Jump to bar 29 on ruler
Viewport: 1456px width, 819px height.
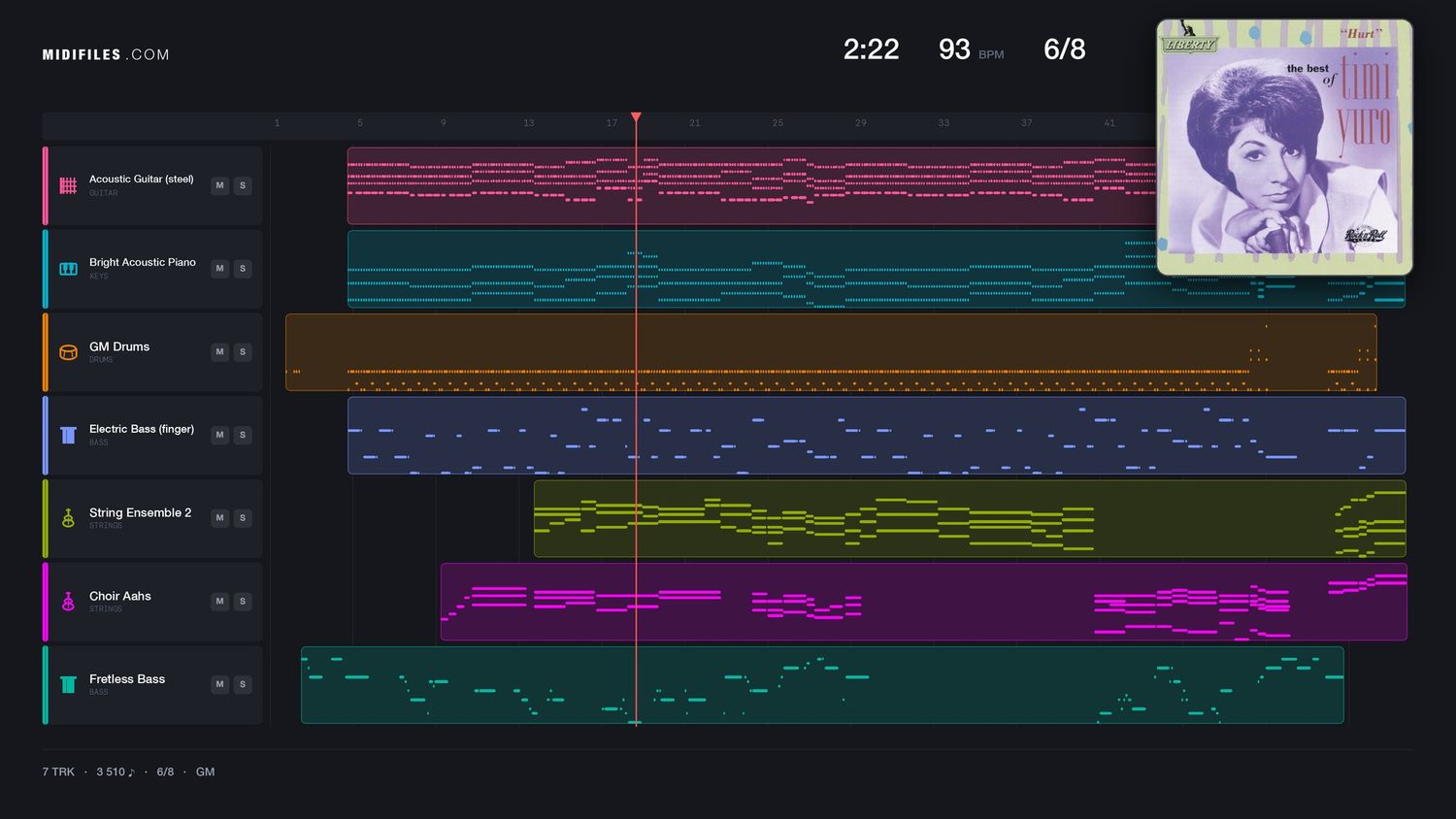click(860, 123)
